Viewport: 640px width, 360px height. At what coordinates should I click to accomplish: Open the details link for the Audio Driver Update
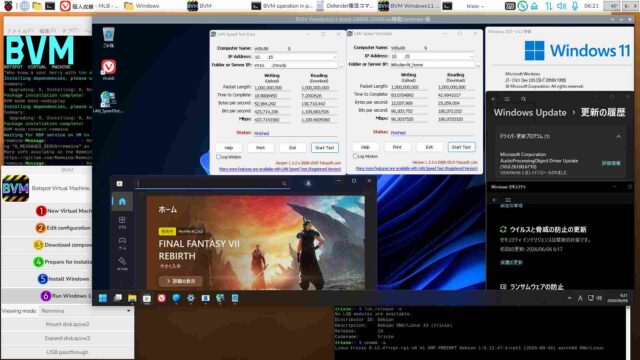pos(611,163)
